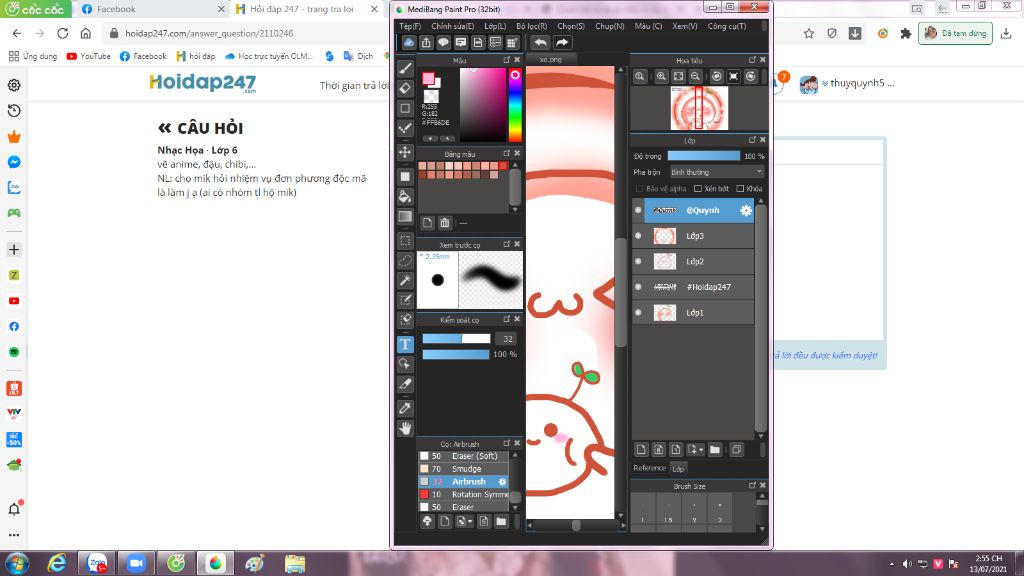The image size is (1024, 576).
Task: Open hỏi đáp bookmark in browser
Action: [195, 56]
